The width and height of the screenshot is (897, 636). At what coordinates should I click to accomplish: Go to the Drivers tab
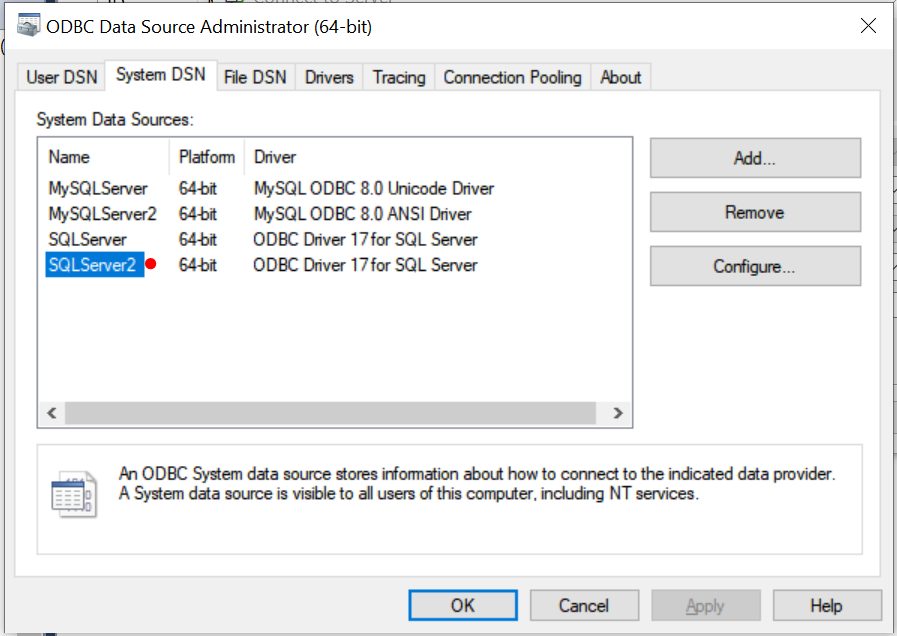329,77
